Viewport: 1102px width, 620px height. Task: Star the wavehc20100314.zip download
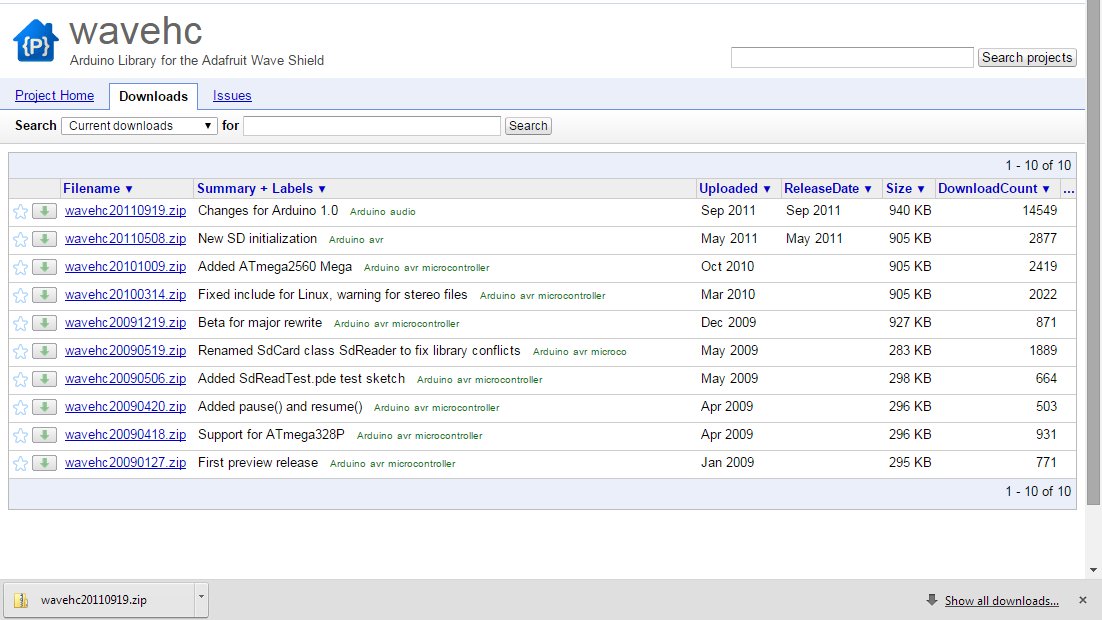(20, 296)
